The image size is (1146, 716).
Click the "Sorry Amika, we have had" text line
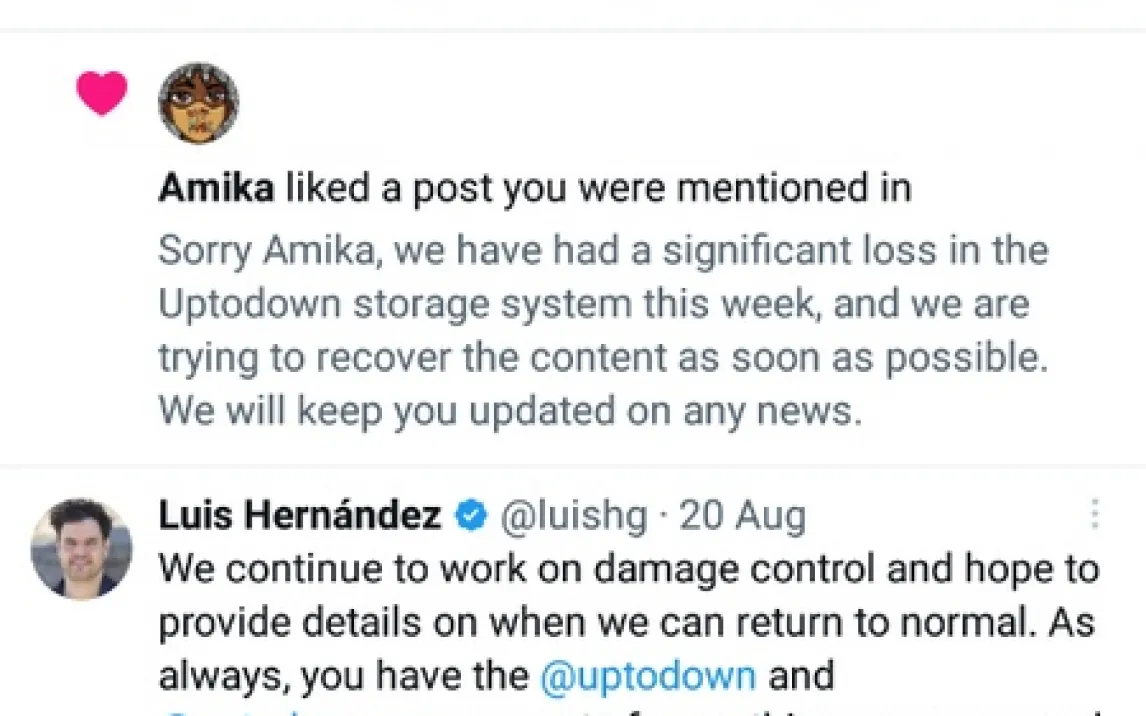[x=603, y=250]
